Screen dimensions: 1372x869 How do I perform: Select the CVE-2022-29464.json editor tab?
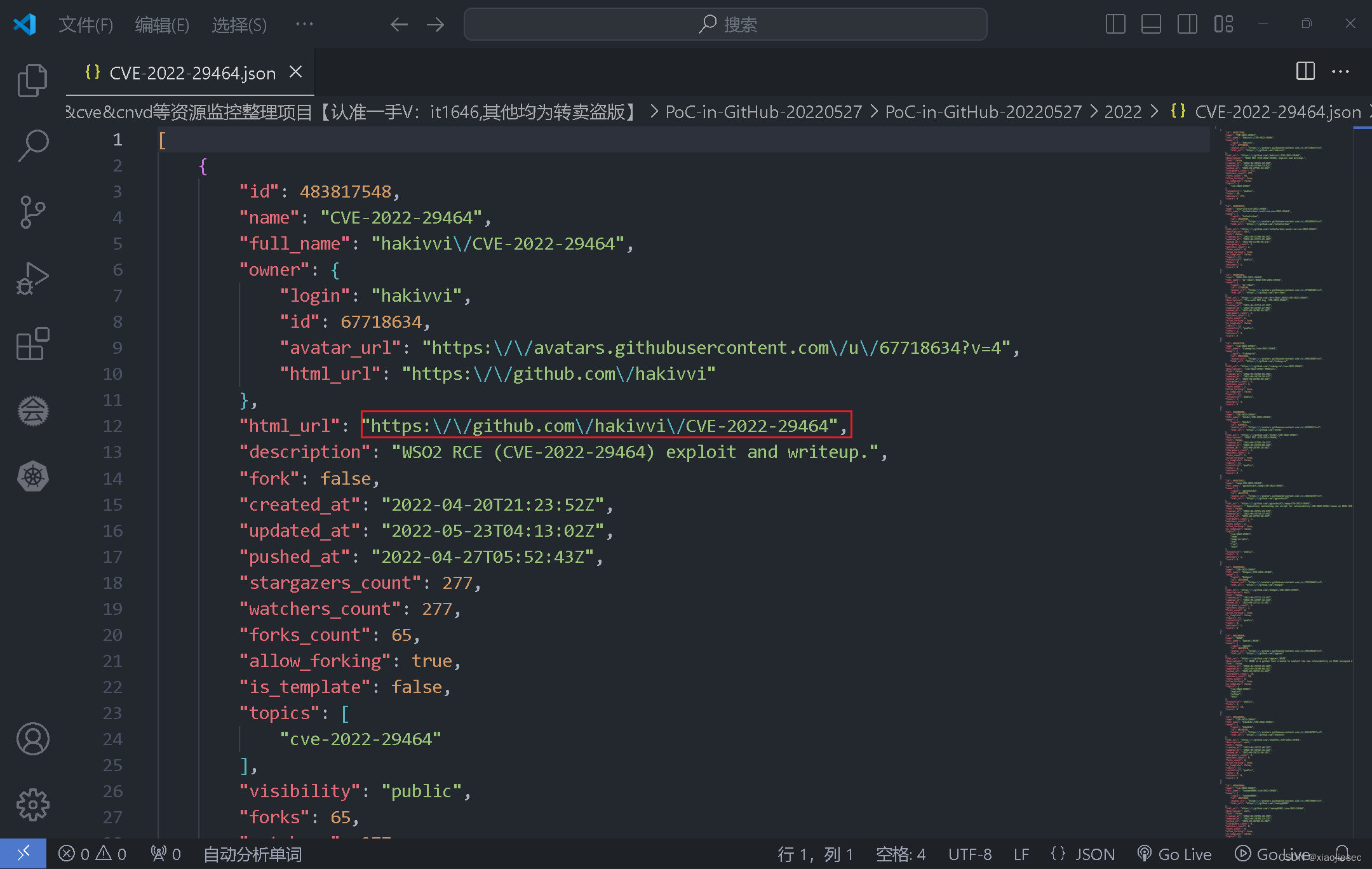(192, 73)
